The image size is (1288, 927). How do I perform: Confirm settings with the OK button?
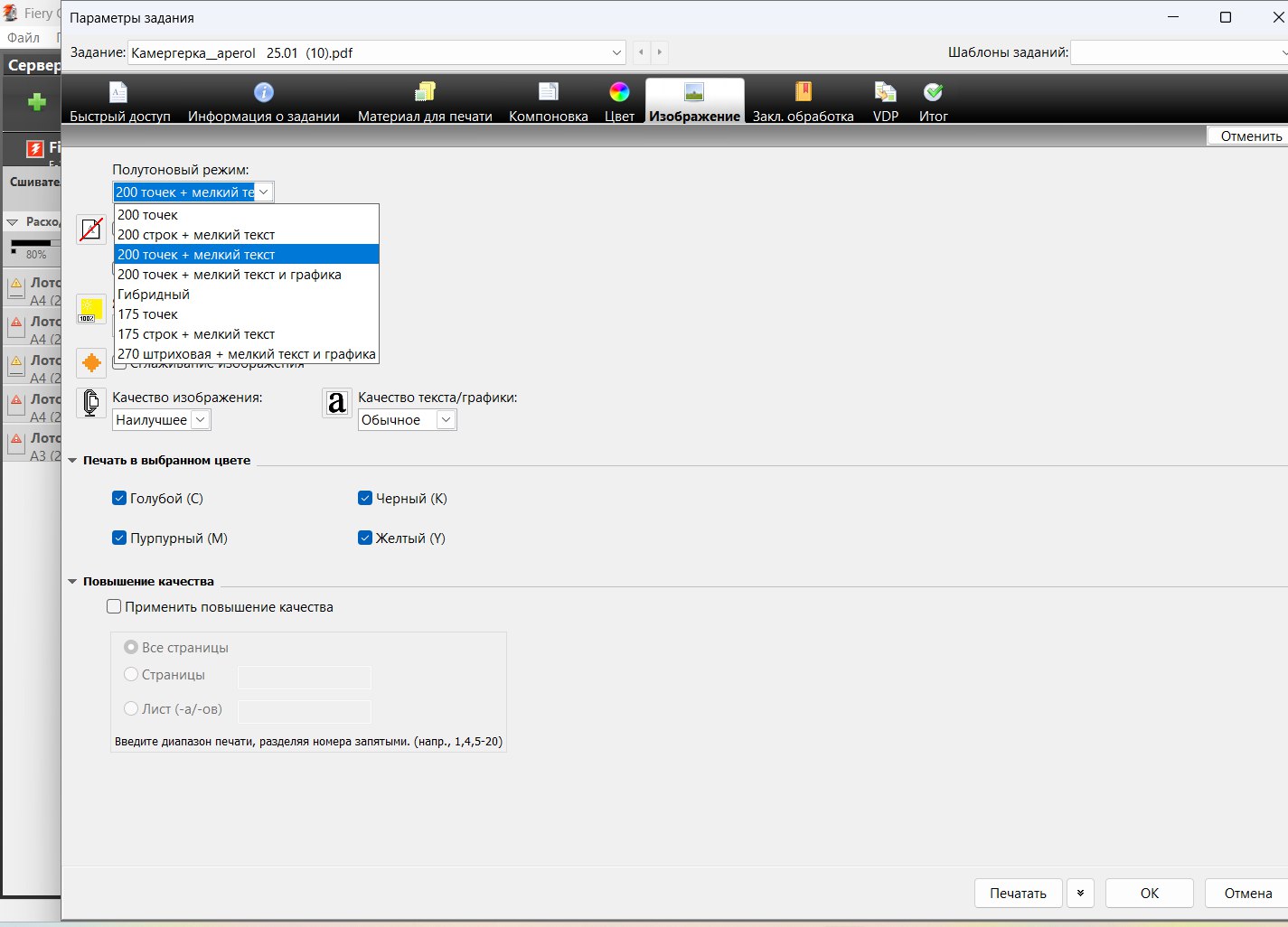1149,893
